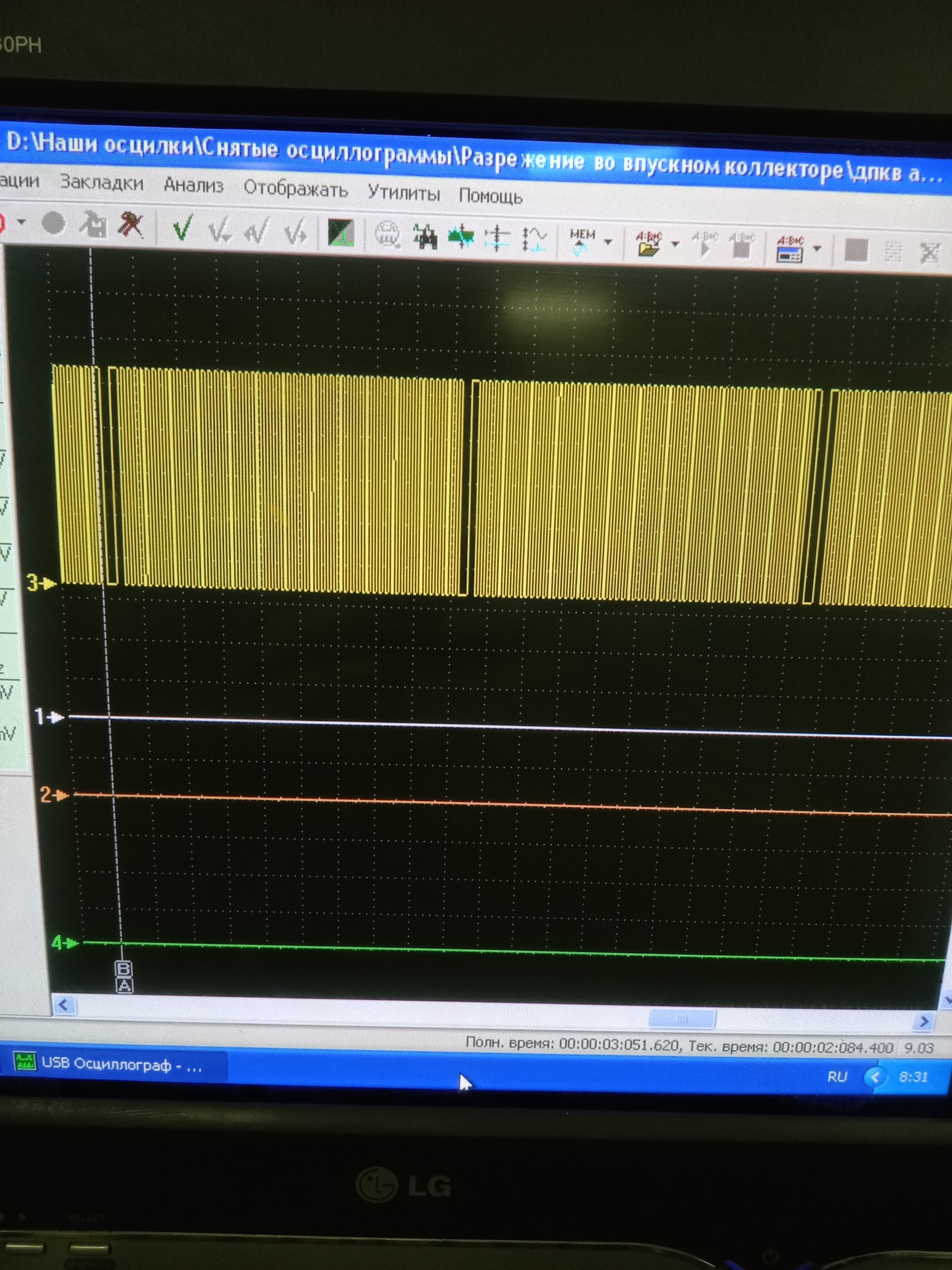Open the Анализ menu

click(x=193, y=185)
